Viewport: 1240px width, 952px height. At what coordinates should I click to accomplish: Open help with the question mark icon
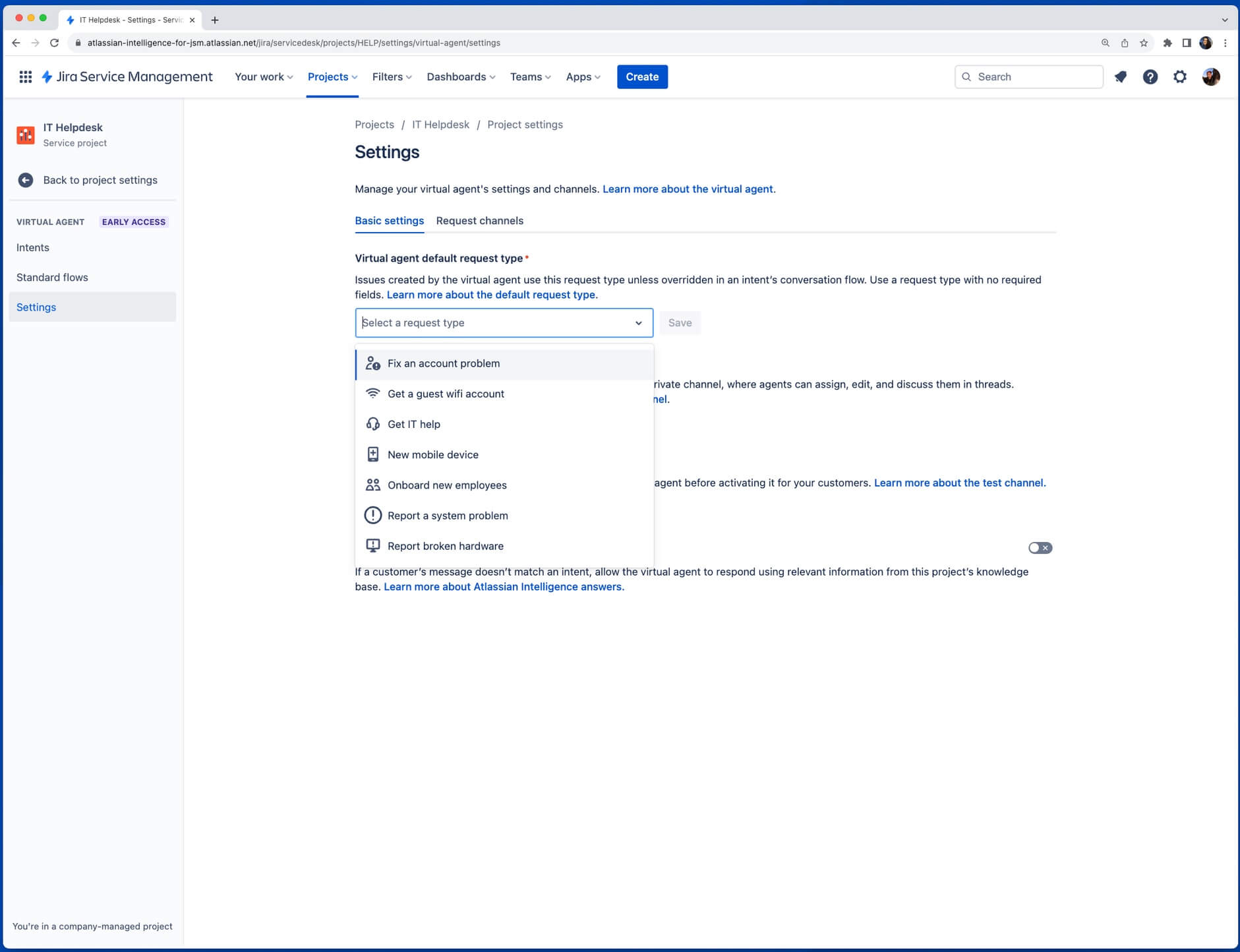click(1150, 76)
